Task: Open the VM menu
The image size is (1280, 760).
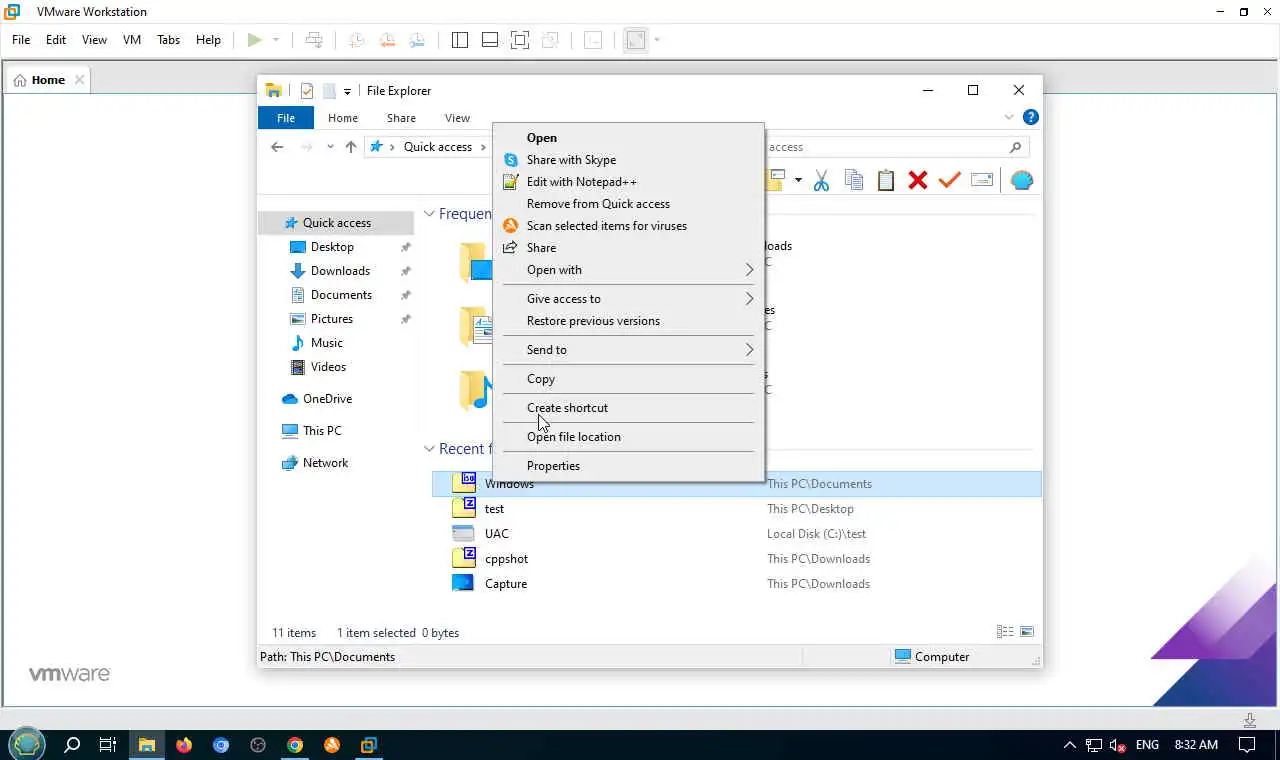Action: tap(132, 40)
